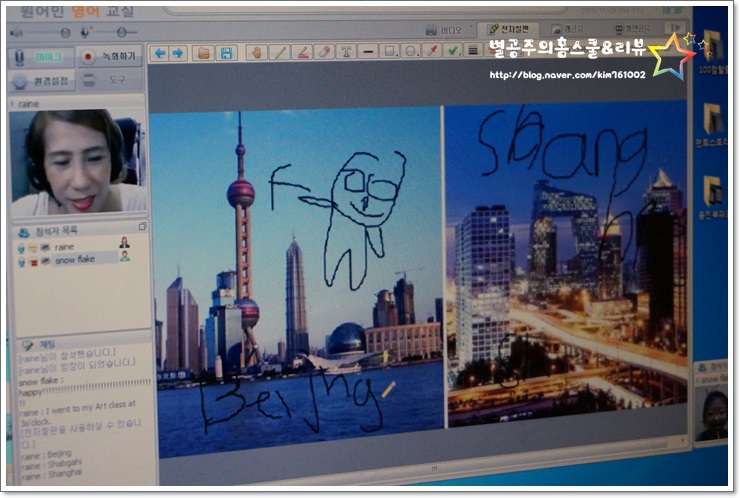Open the second desktop folder icon
This screenshot has width=740, height=498.
click(714, 119)
